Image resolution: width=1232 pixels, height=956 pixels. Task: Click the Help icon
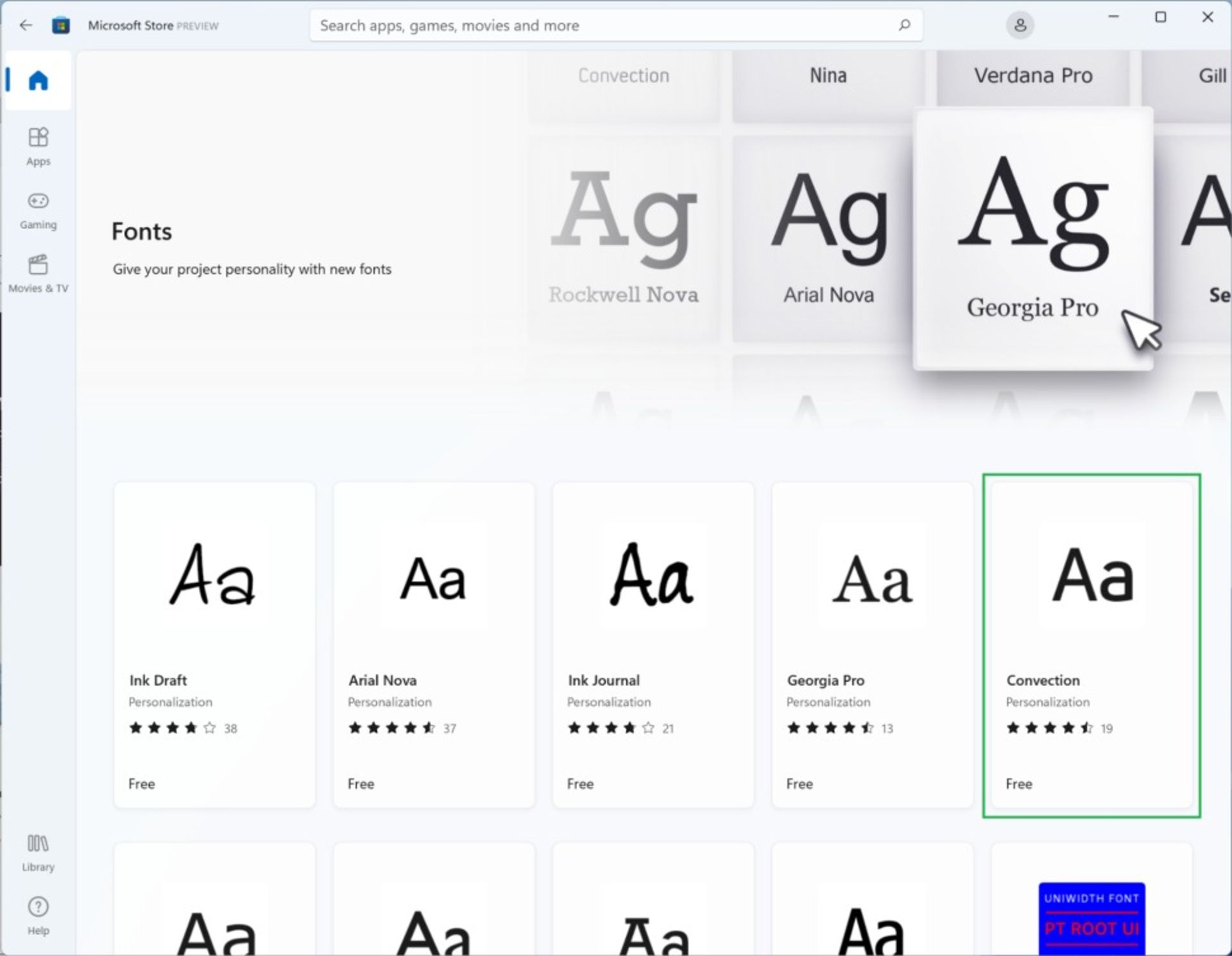(38, 916)
